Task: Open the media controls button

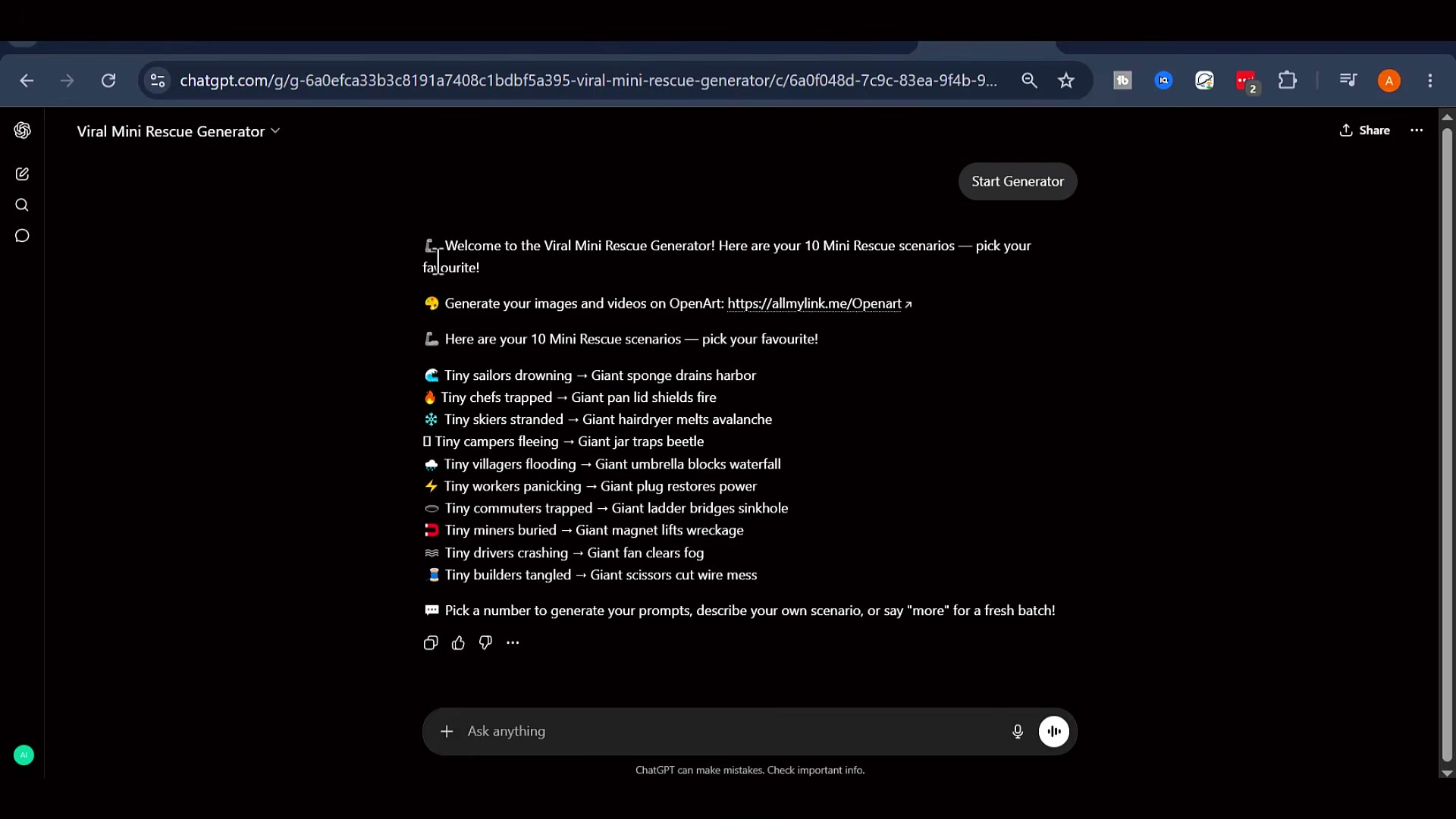Action: (x=1348, y=80)
